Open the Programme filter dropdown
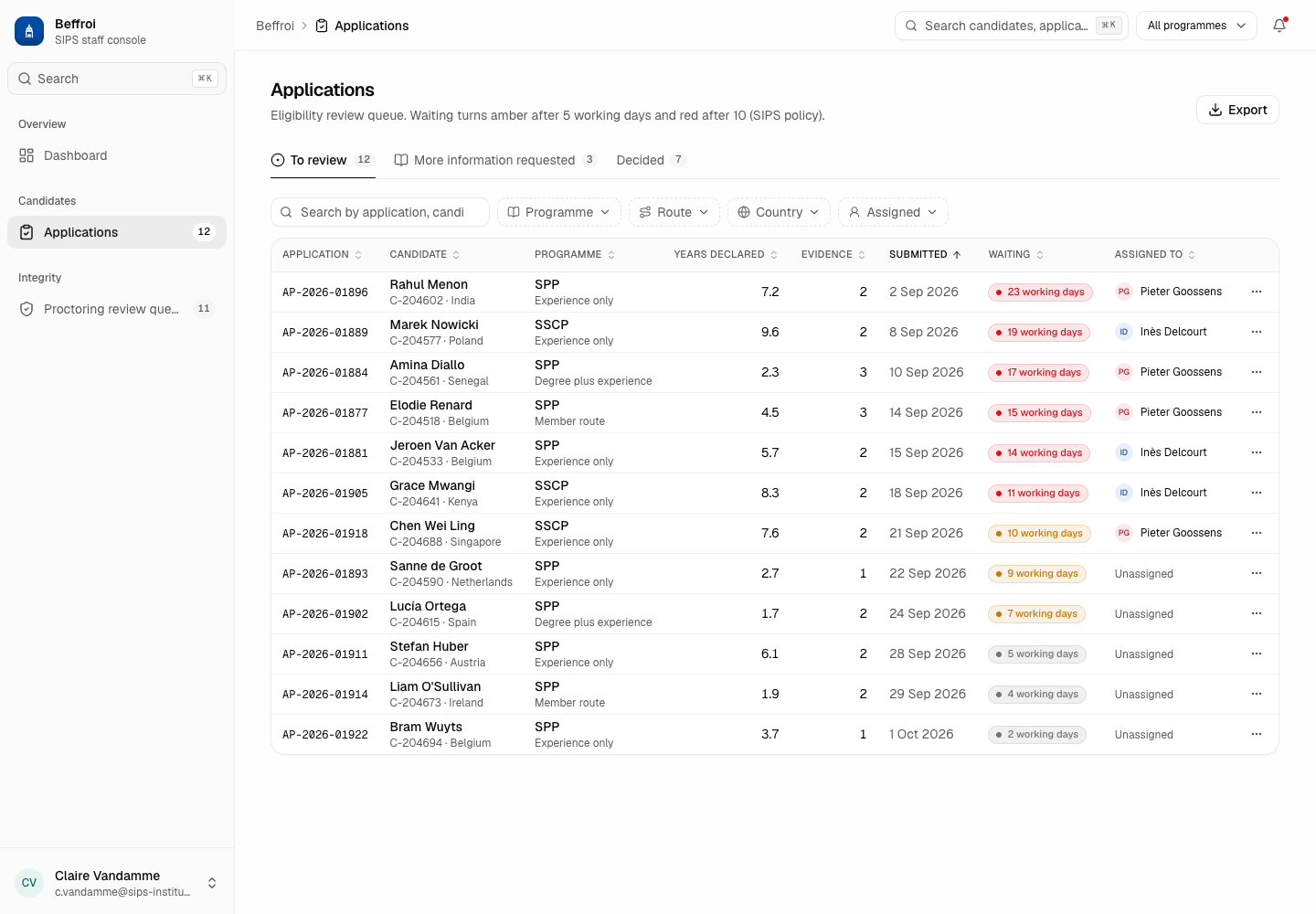The image size is (1316, 914). tap(559, 212)
